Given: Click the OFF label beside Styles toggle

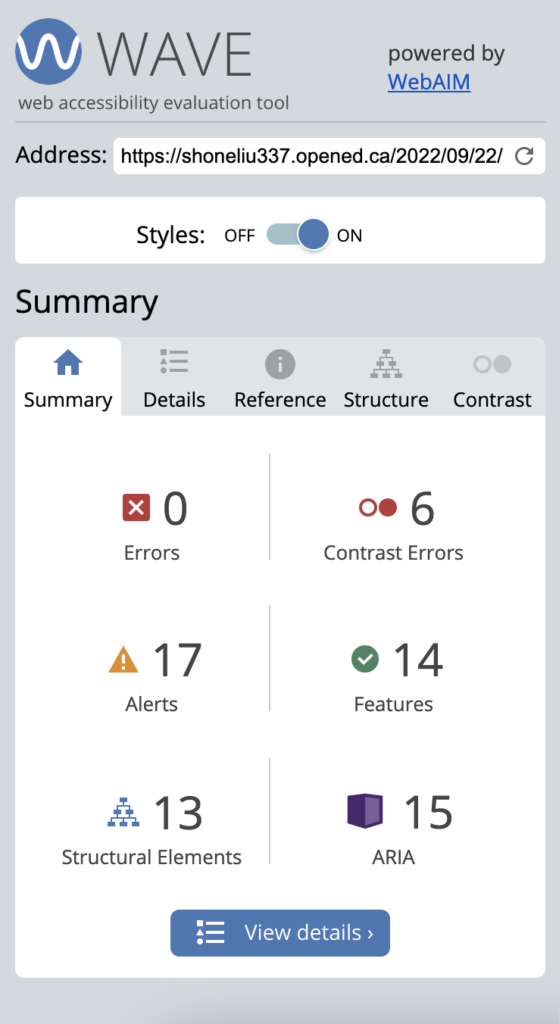Looking at the screenshot, I should click(x=239, y=236).
